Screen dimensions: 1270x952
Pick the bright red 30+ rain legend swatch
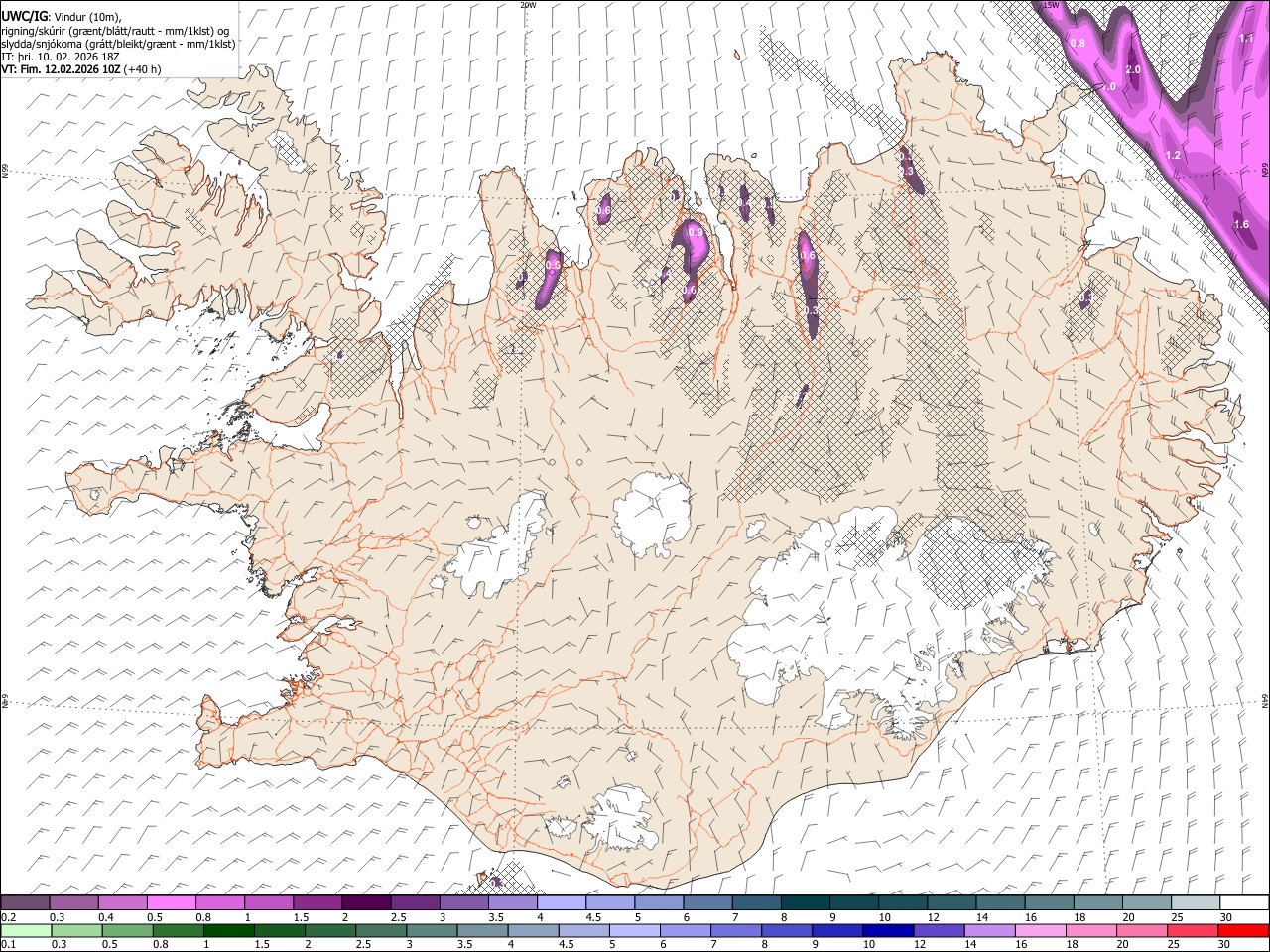point(1242,930)
